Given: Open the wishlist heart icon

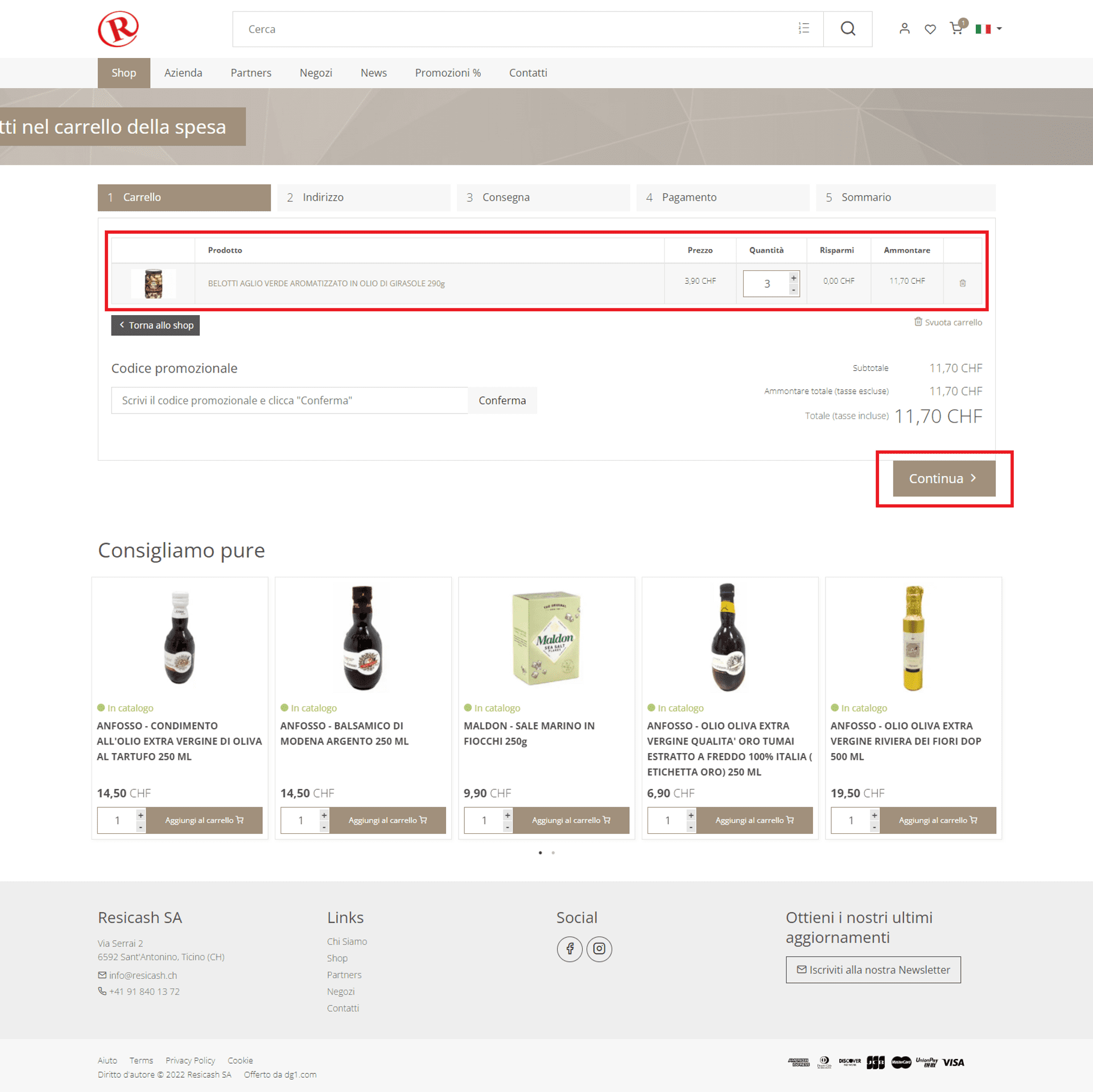Looking at the screenshot, I should pyautogui.click(x=930, y=29).
